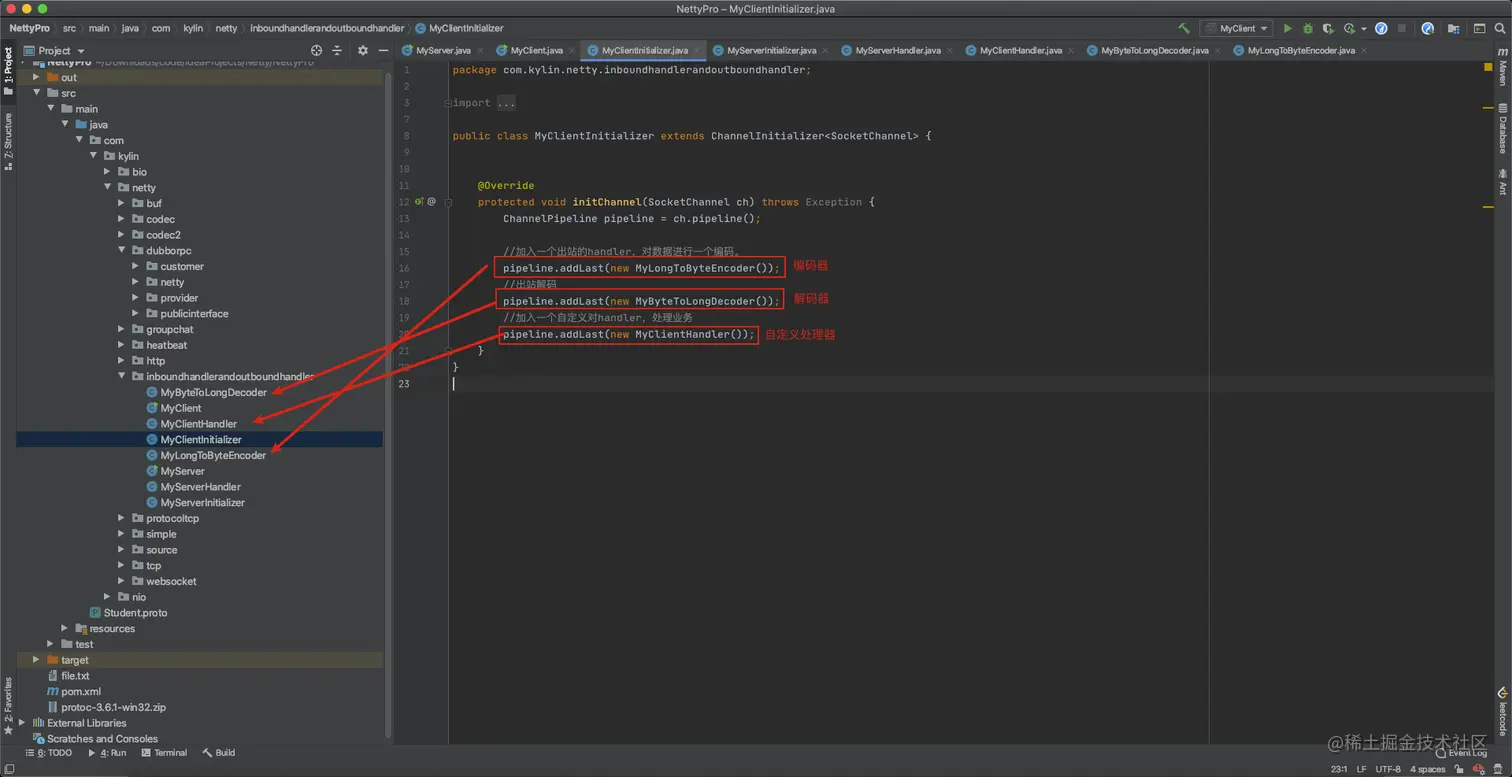The image size is (1512, 777).
Task: Expand the target folder
Action: click(36, 660)
